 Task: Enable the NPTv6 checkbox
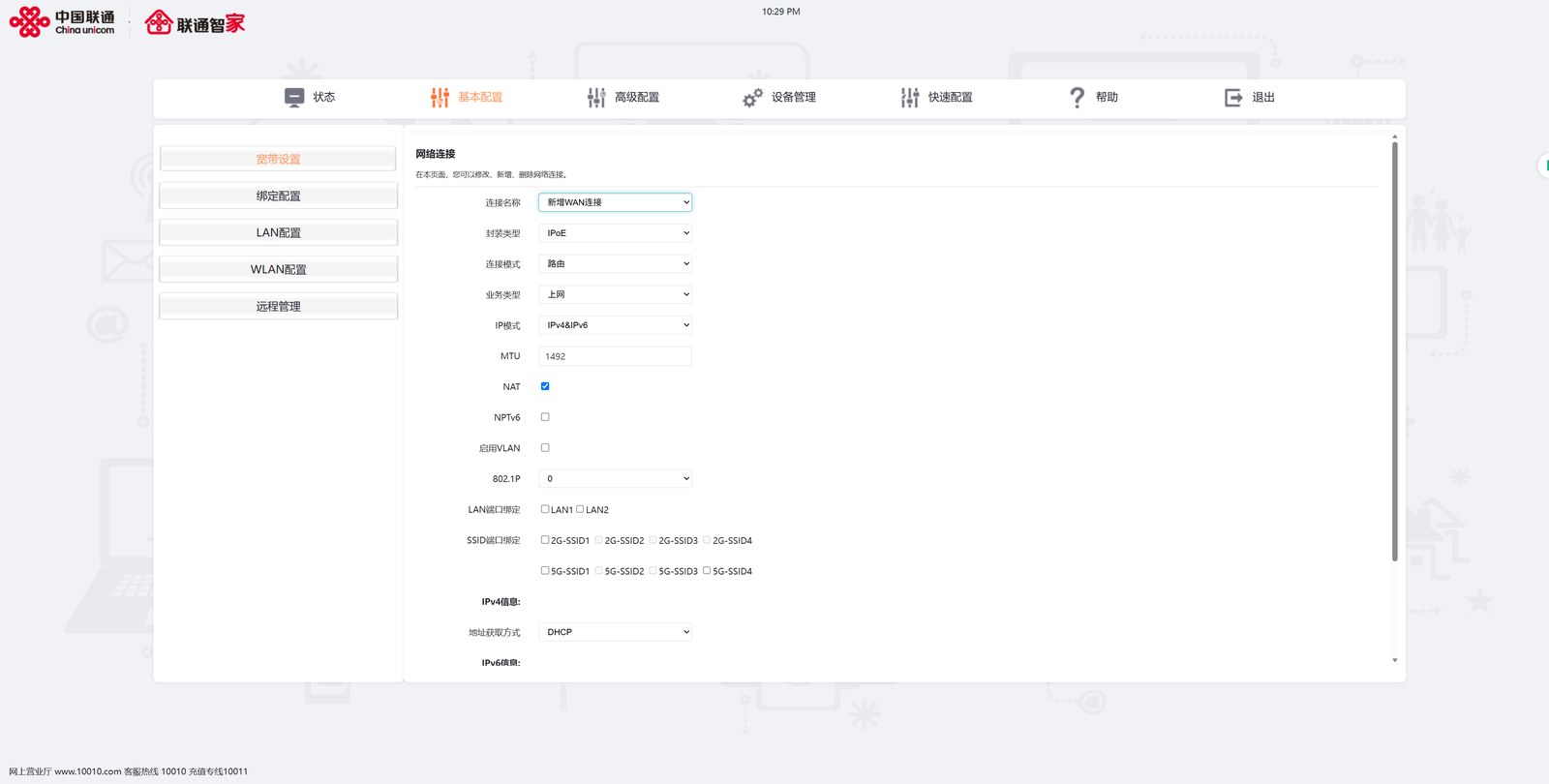(x=545, y=417)
